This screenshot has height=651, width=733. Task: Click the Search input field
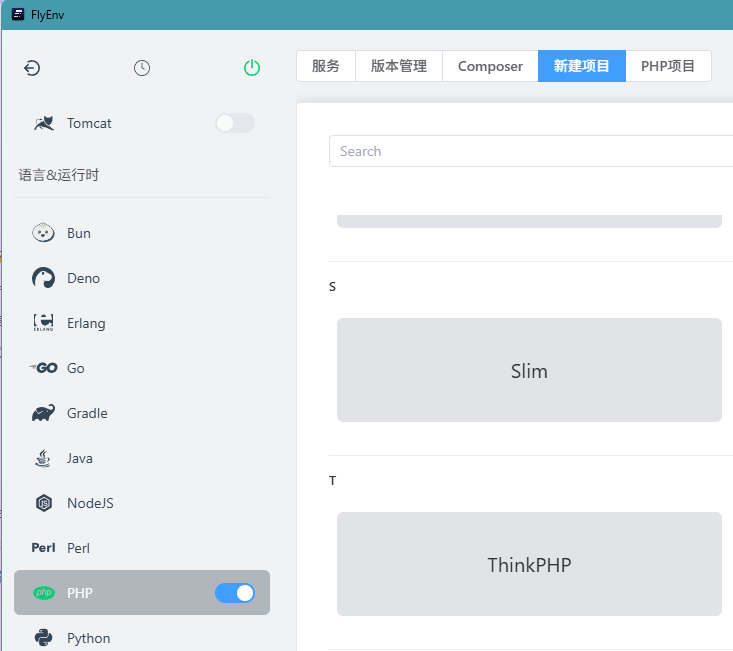pyautogui.click(x=531, y=151)
